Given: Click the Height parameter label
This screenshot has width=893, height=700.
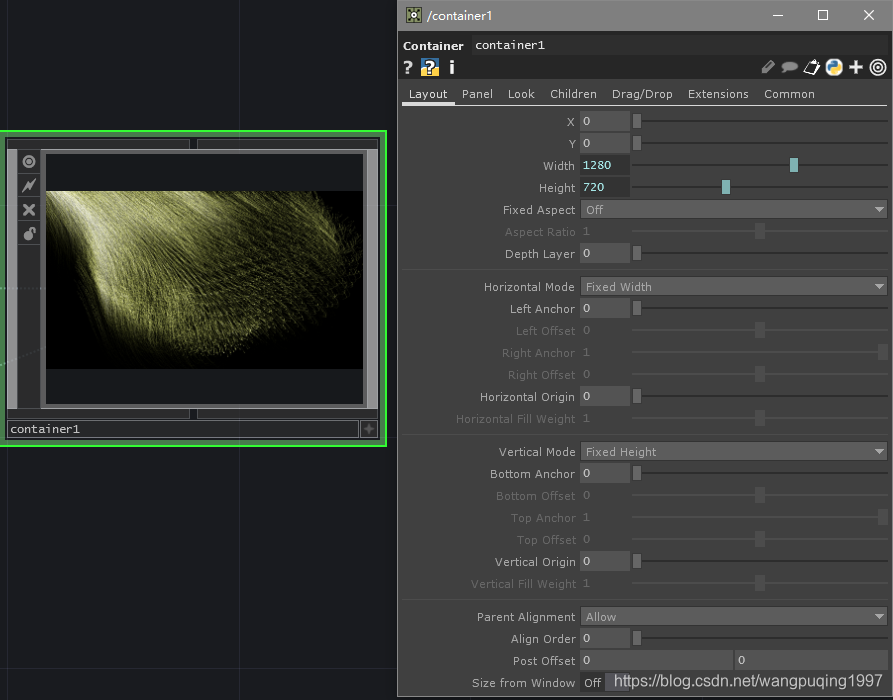Looking at the screenshot, I should point(557,188).
